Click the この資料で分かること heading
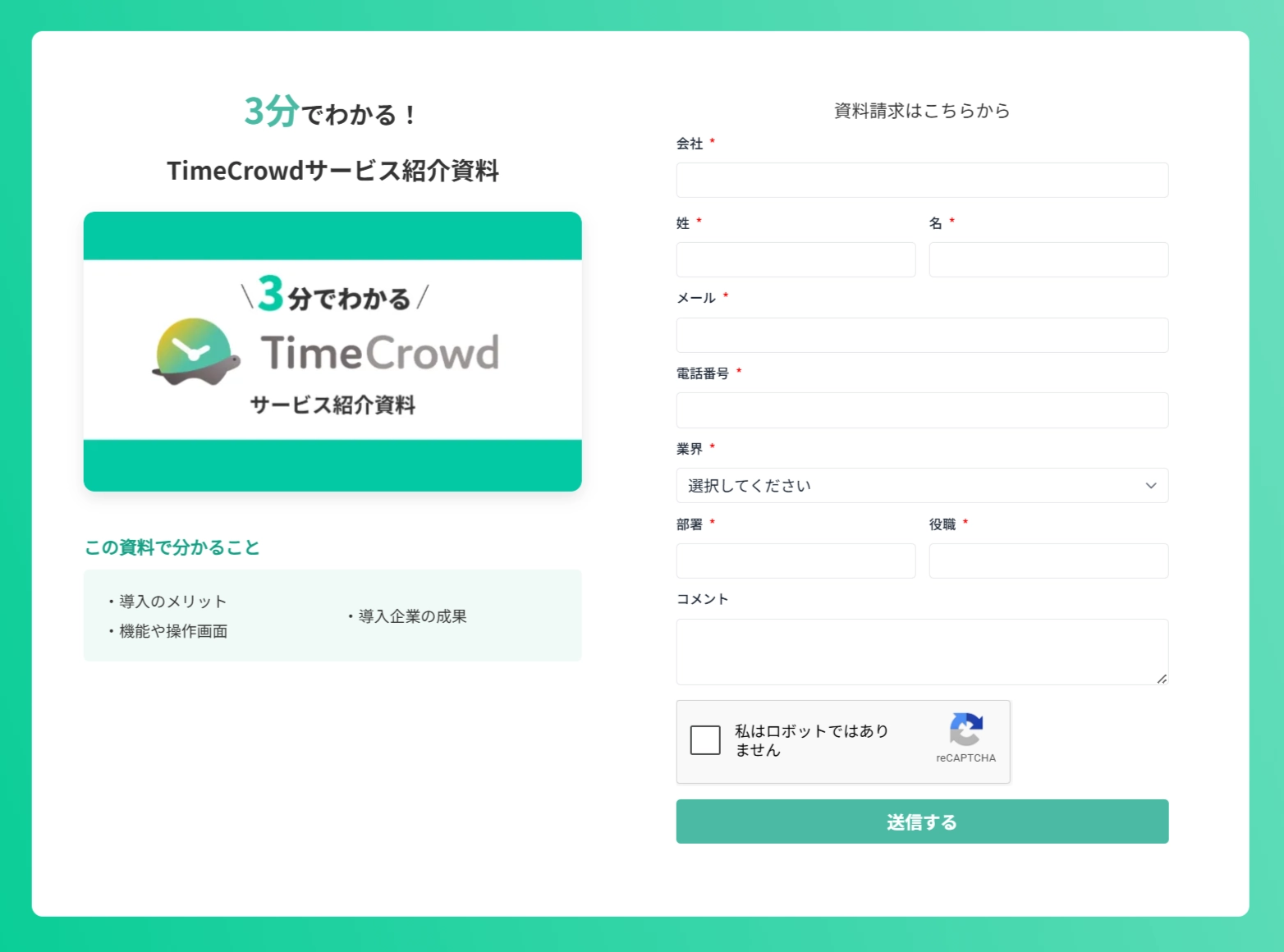 pyautogui.click(x=172, y=547)
